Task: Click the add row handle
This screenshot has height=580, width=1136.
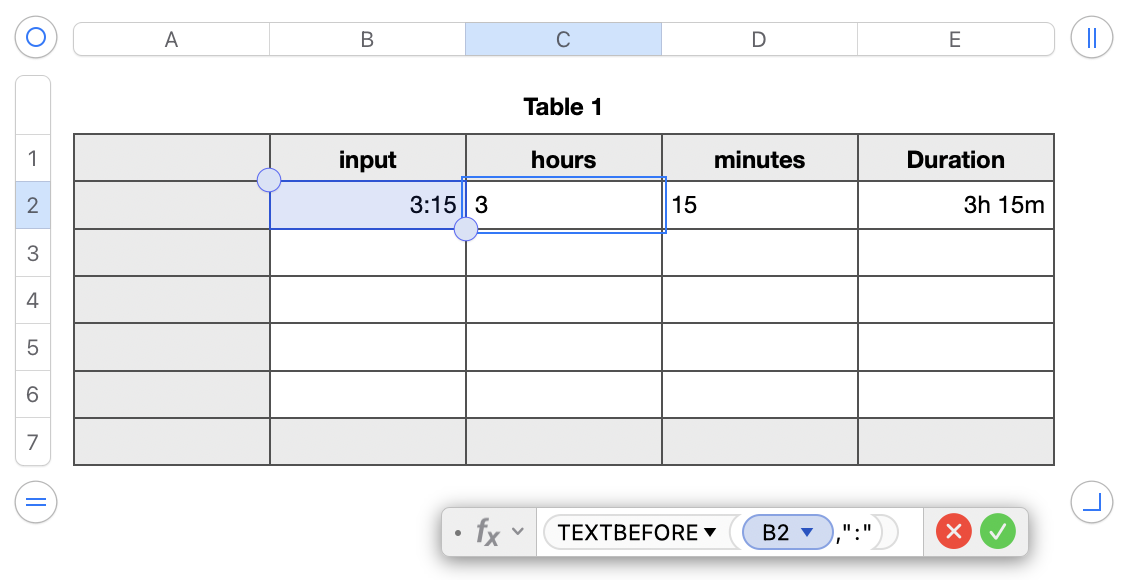Action: 36,502
